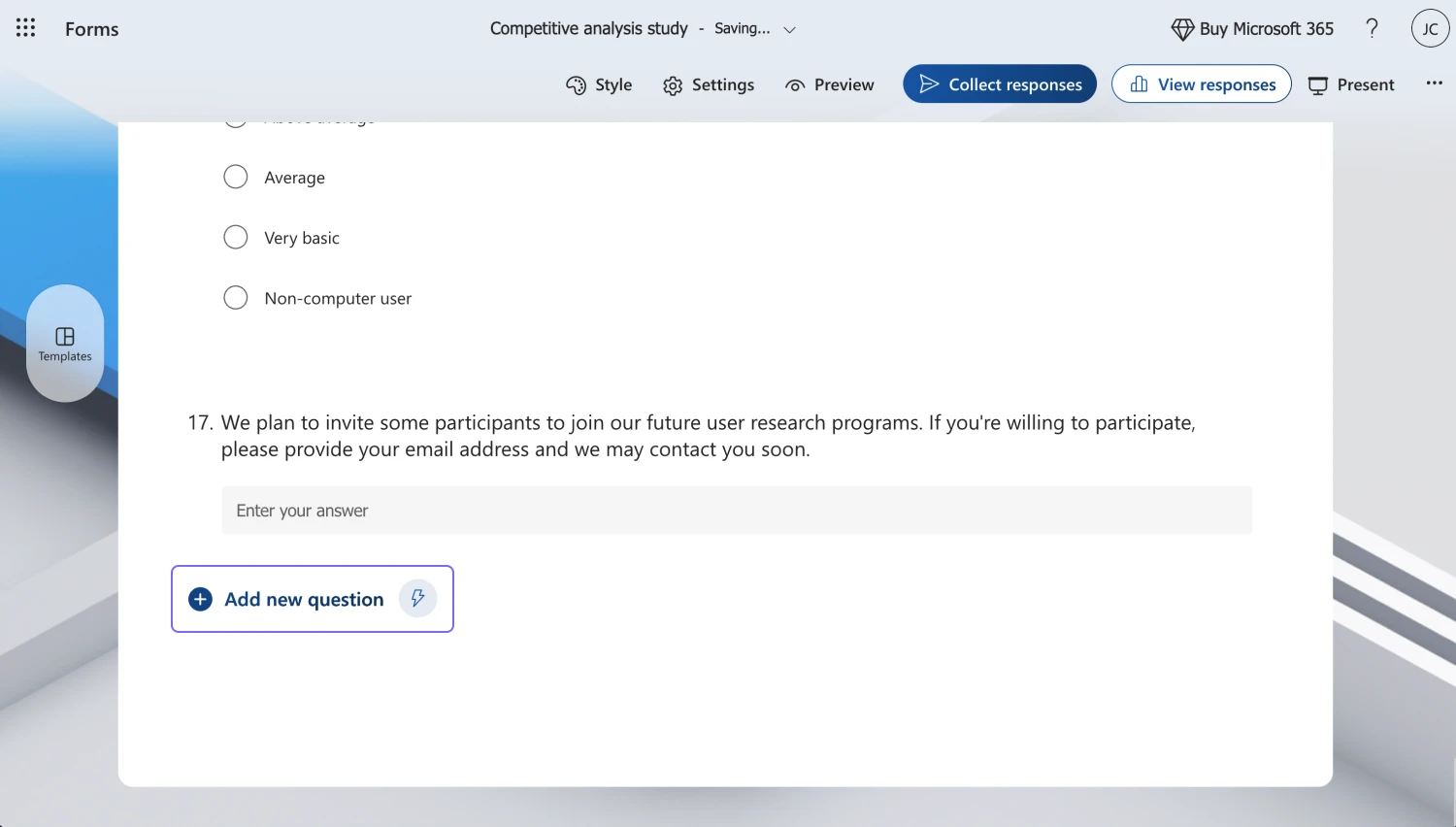Viewport: 1456px width, 827px height.
Task: Open the more options ellipsis menu
Action: (x=1434, y=83)
